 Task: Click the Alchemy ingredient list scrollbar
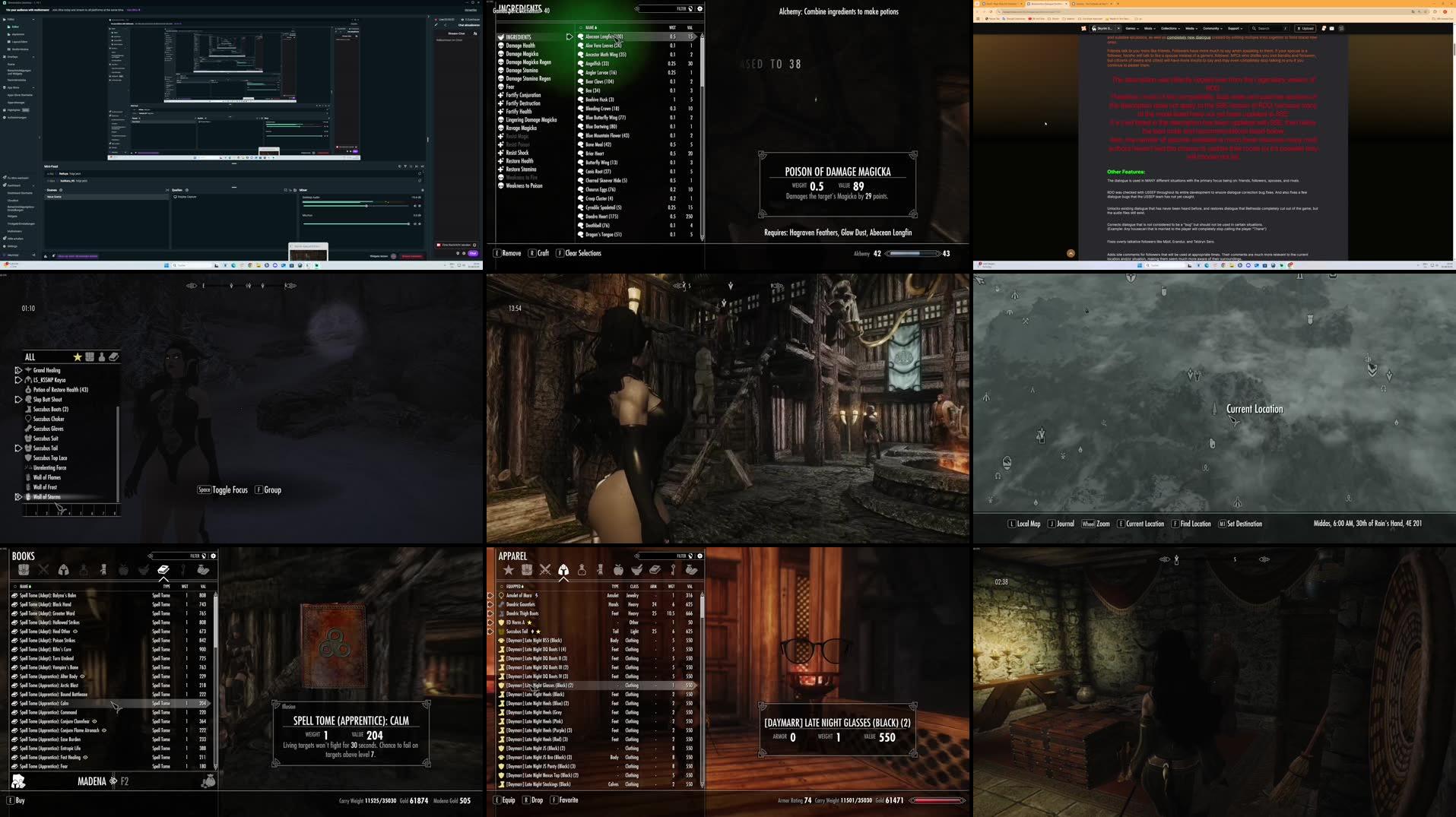(702, 137)
